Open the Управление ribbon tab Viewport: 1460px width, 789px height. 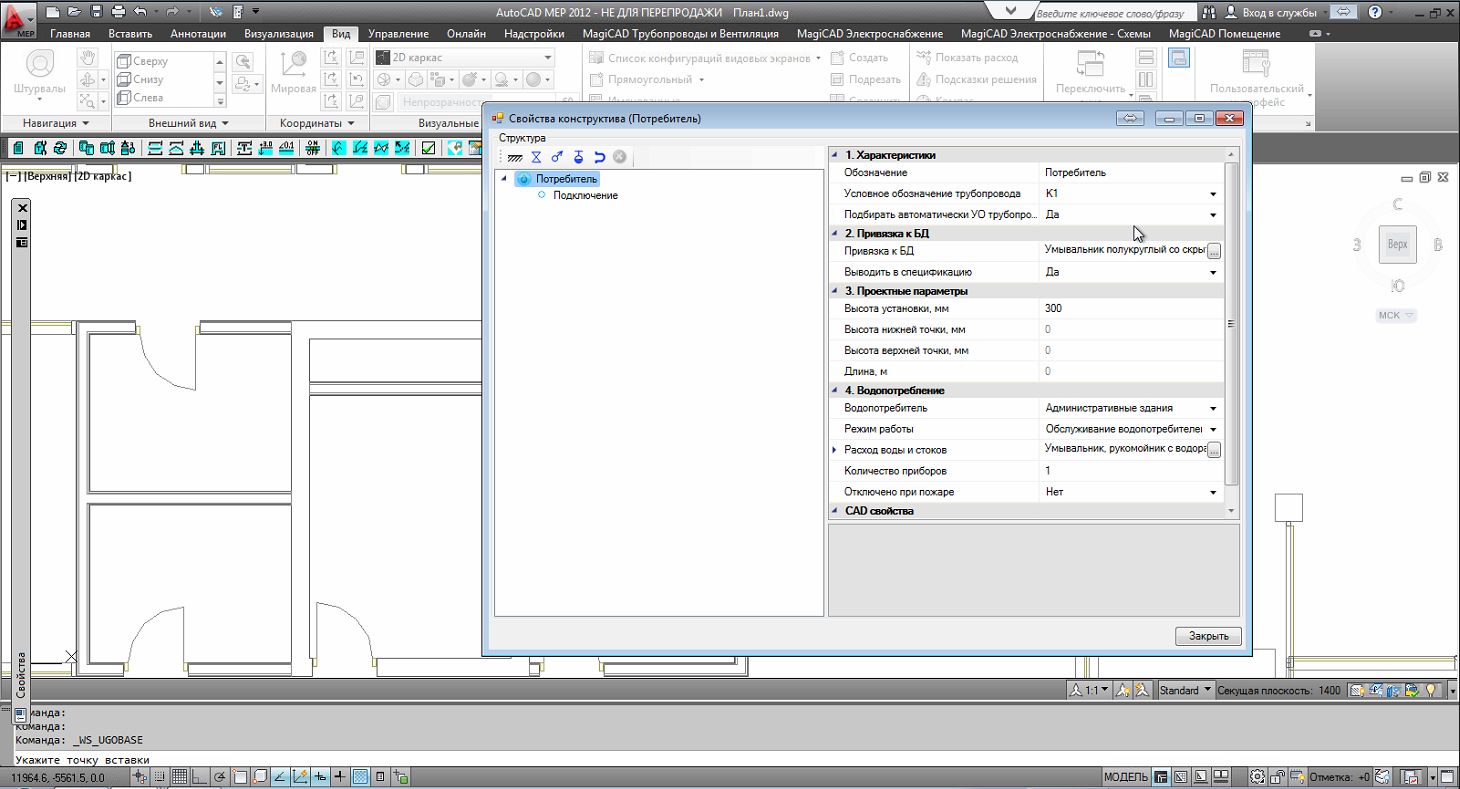[398, 33]
